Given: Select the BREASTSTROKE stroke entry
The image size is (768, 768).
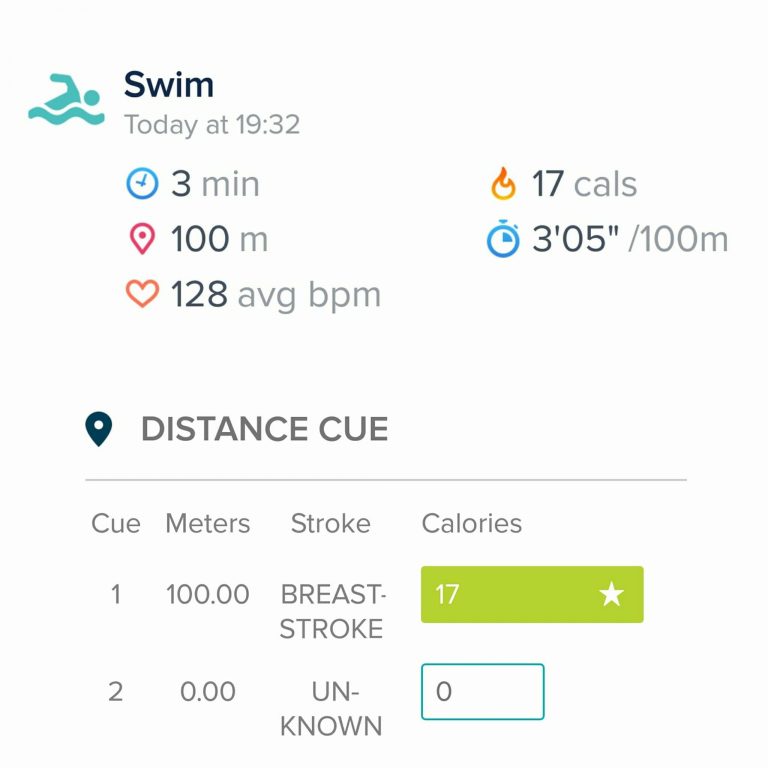Looking at the screenshot, I should click(332, 611).
